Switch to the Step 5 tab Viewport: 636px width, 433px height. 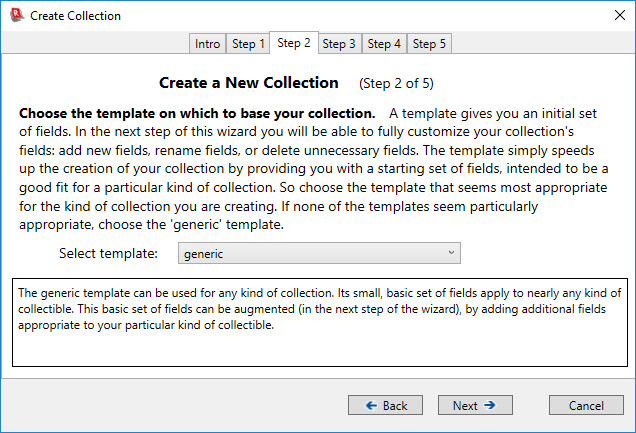pyautogui.click(x=430, y=44)
